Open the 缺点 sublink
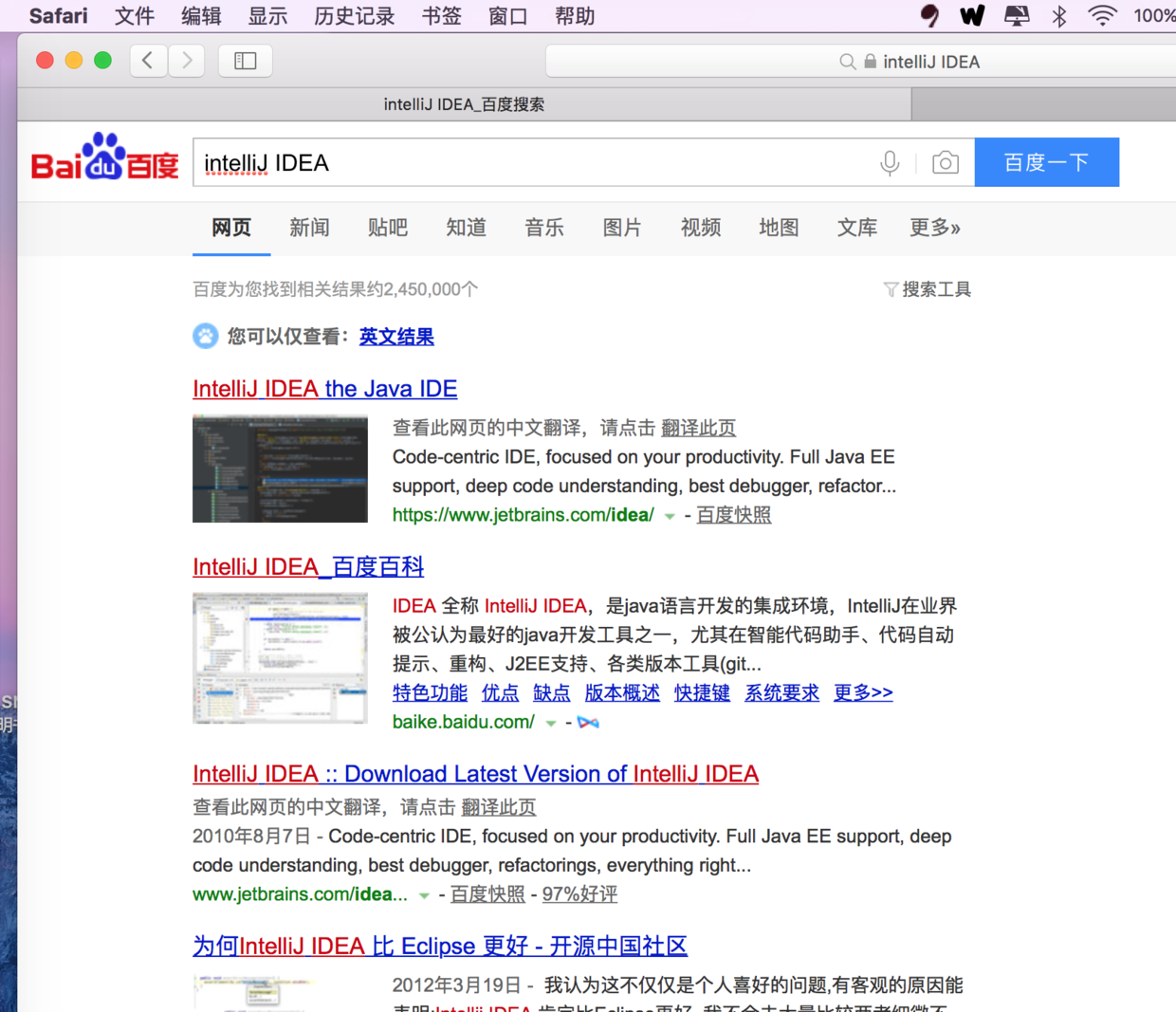1176x1012 pixels. pyautogui.click(x=552, y=693)
